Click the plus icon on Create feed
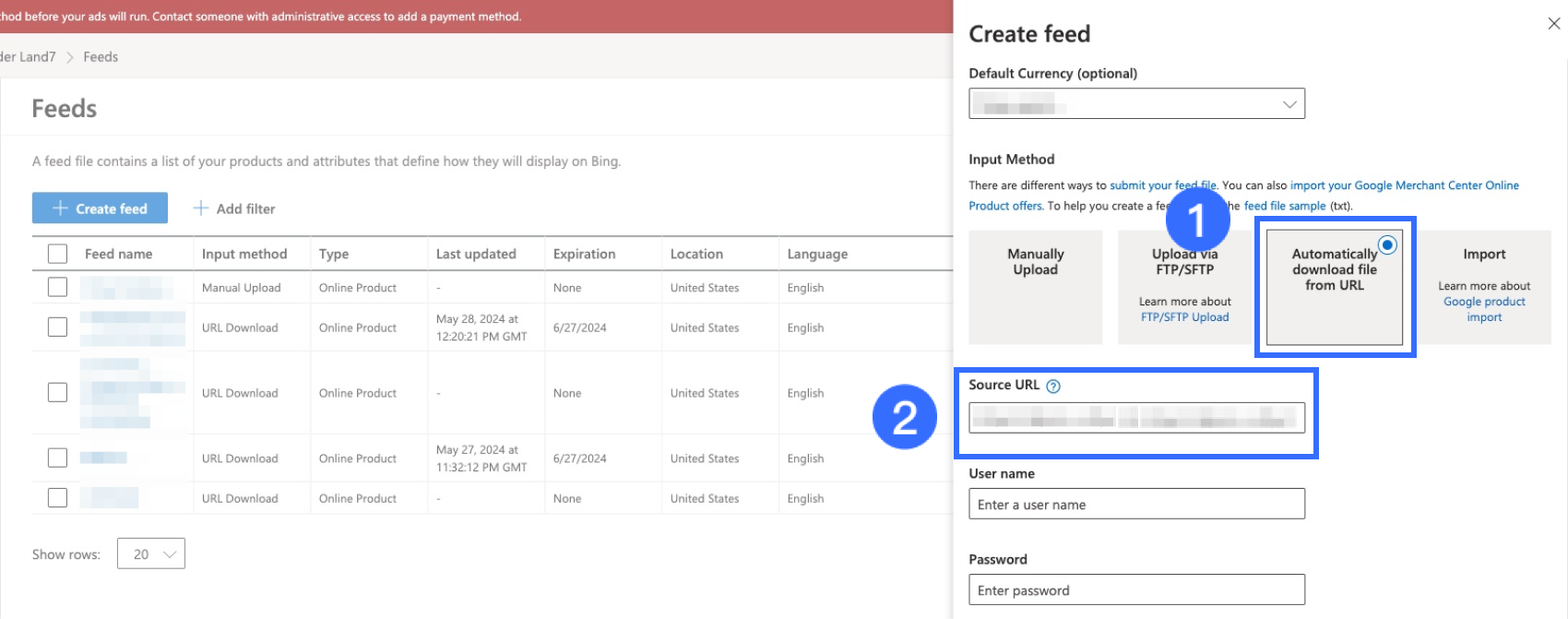This screenshot has width=1568, height=619. [60, 208]
